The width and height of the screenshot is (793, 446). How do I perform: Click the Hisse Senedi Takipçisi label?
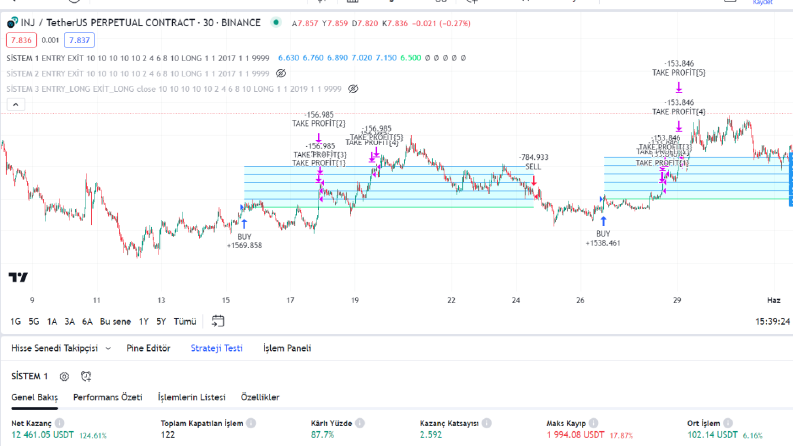[55, 348]
